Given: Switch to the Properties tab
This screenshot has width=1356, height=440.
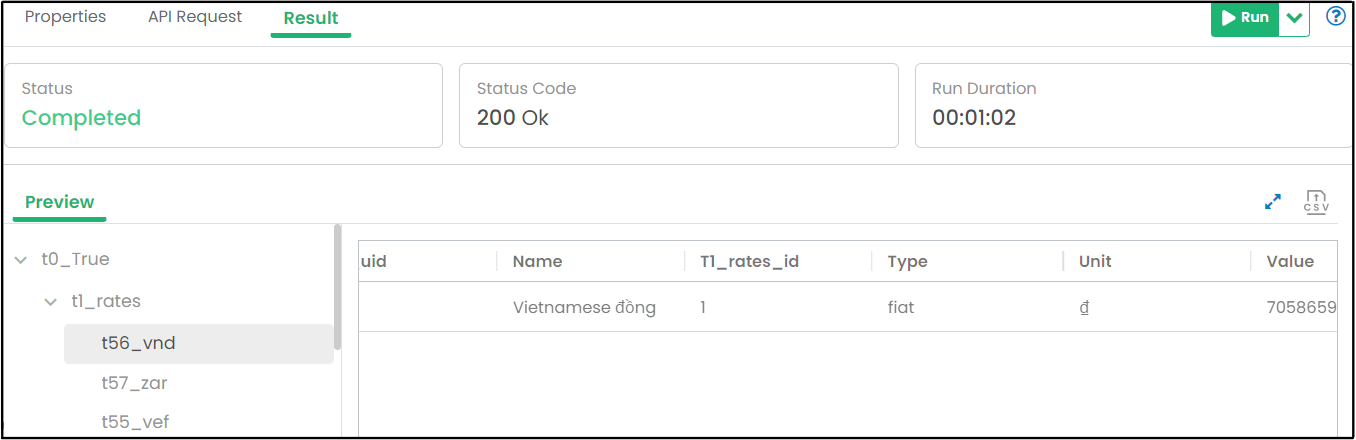Looking at the screenshot, I should point(65,17).
